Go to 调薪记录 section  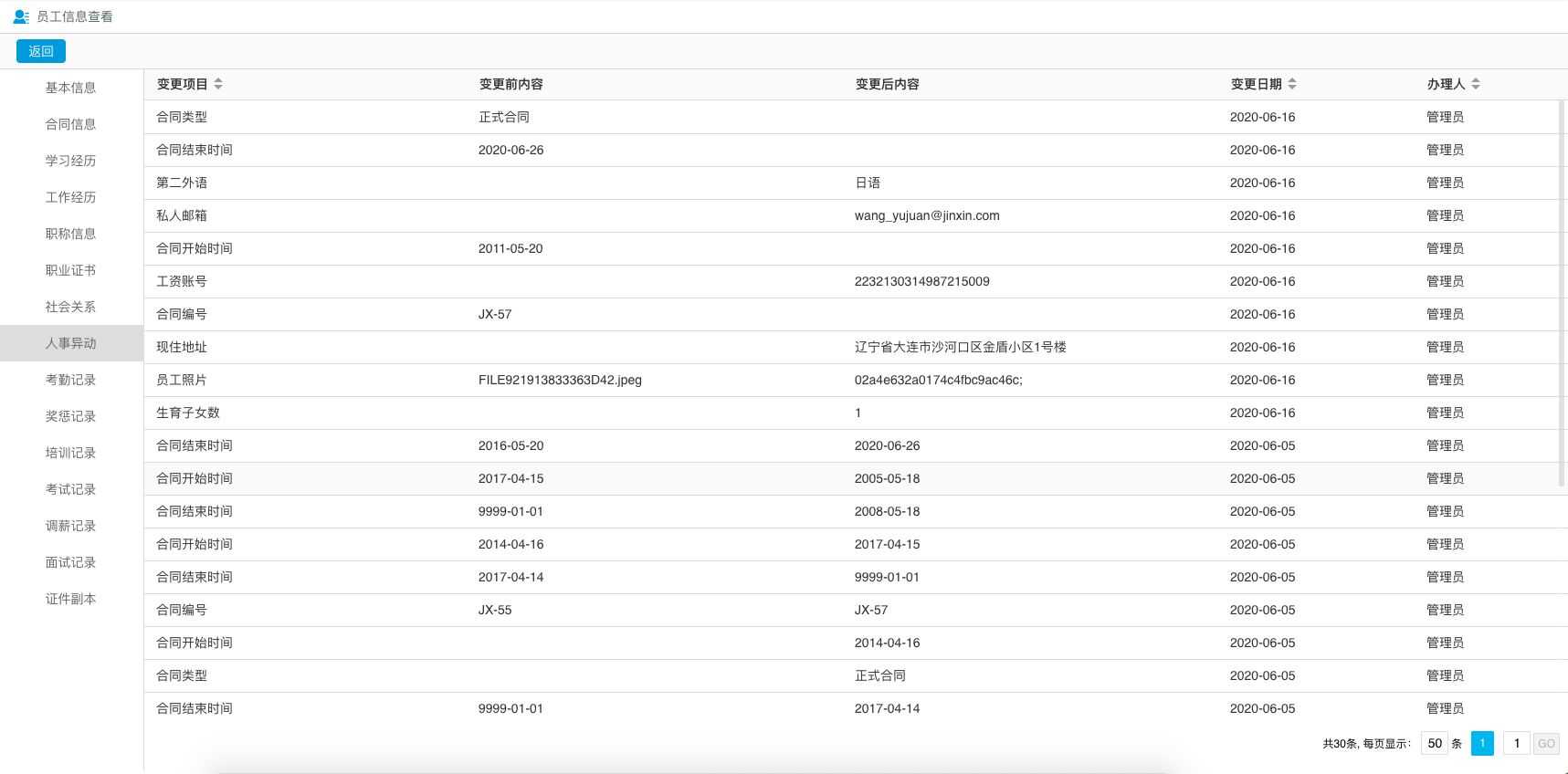pyautogui.click(x=71, y=526)
